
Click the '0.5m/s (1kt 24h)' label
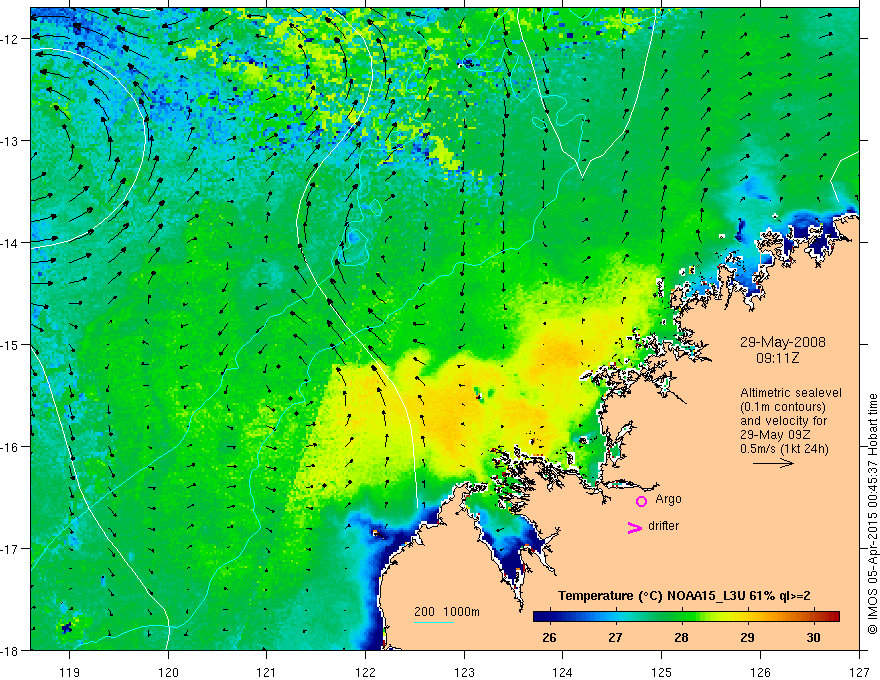[x=784, y=449]
